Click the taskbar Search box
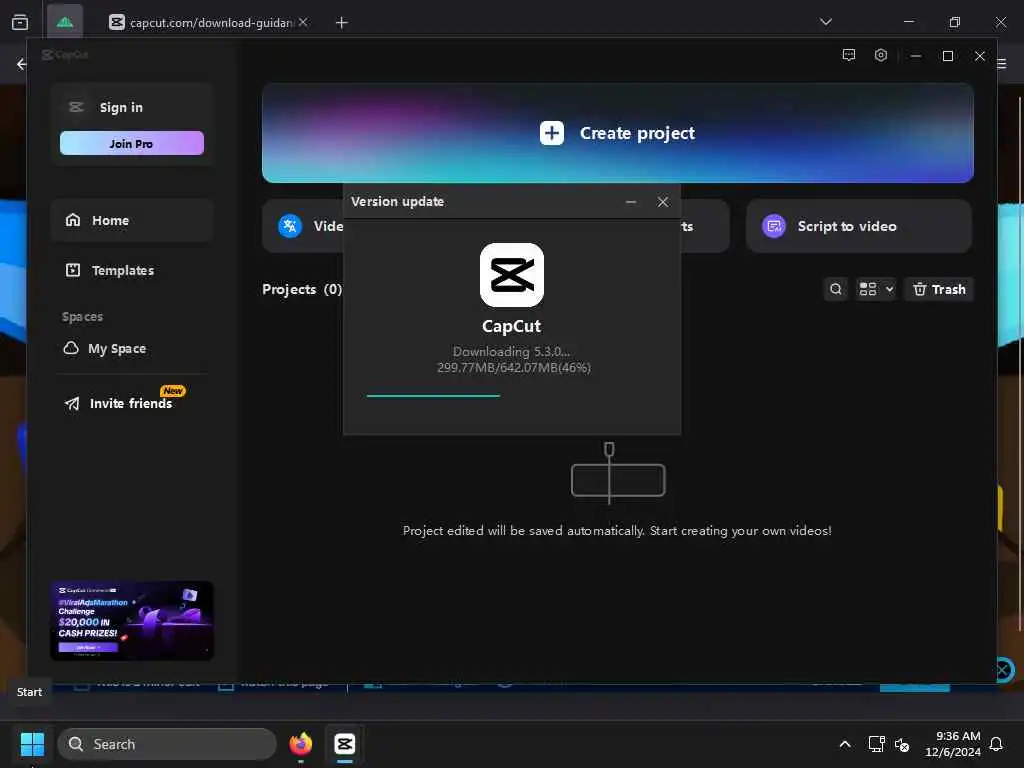Screen dimensions: 1024x768 click(x=167, y=744)
